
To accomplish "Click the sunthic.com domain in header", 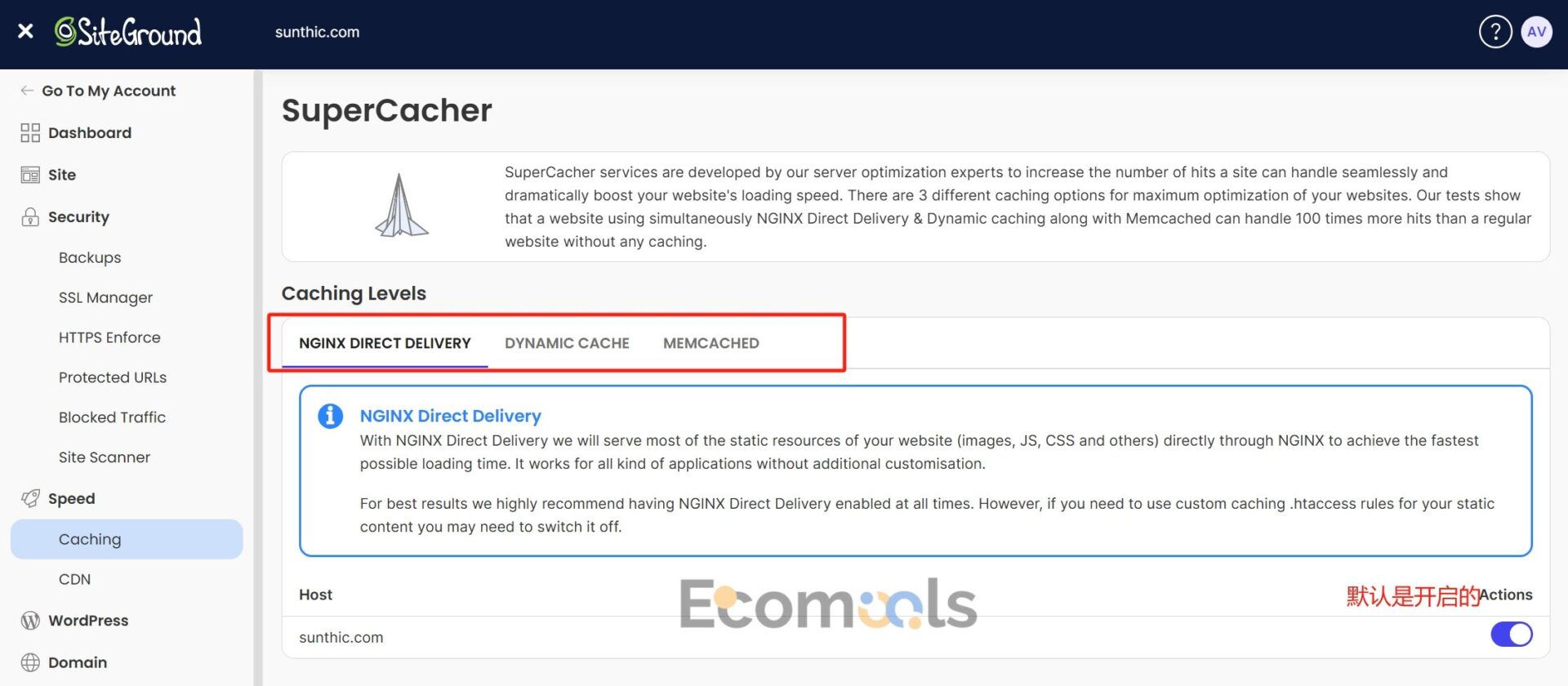I will [x=317, y=32].
